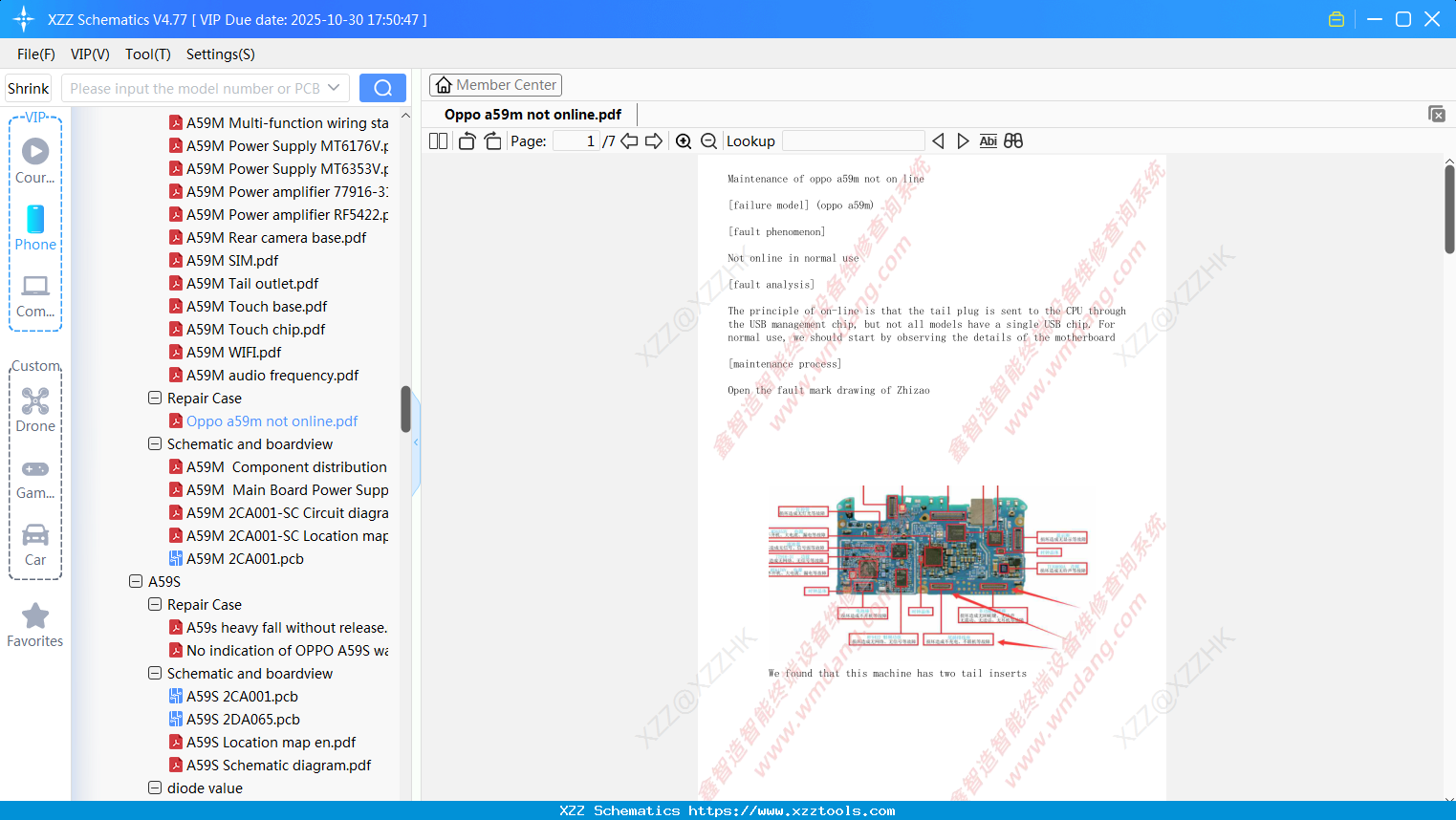
Task: Open Favorites star
Action: [x=35, y=625]
